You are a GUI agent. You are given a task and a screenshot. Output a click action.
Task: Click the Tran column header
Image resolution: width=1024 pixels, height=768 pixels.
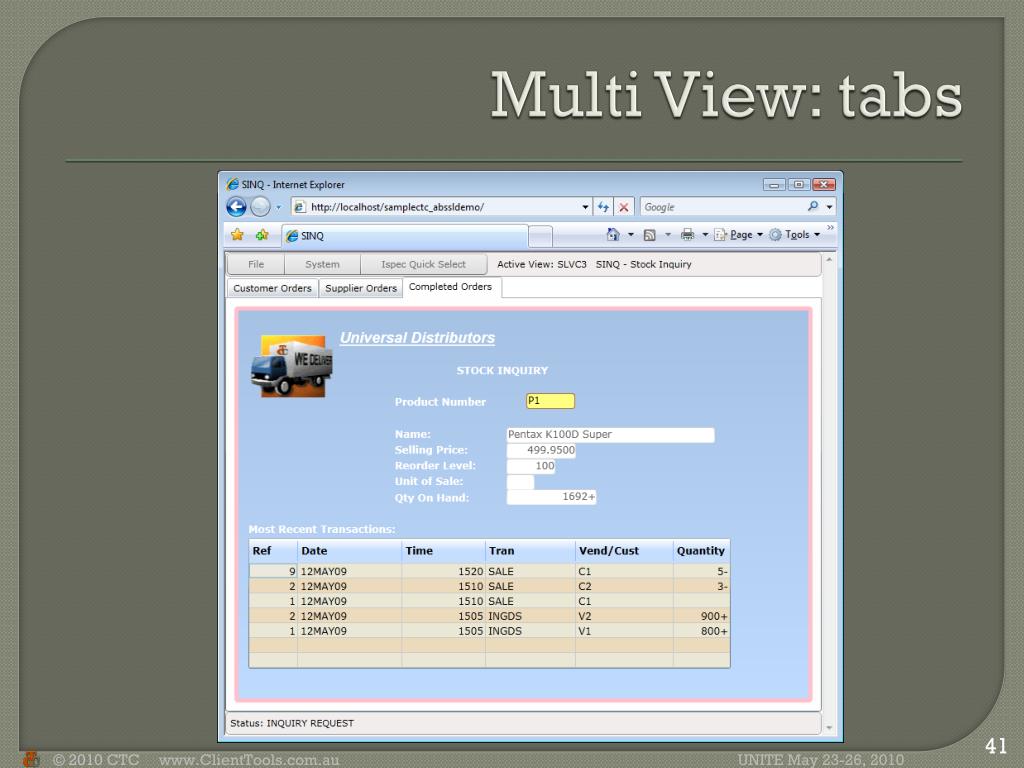coord(530,551)
